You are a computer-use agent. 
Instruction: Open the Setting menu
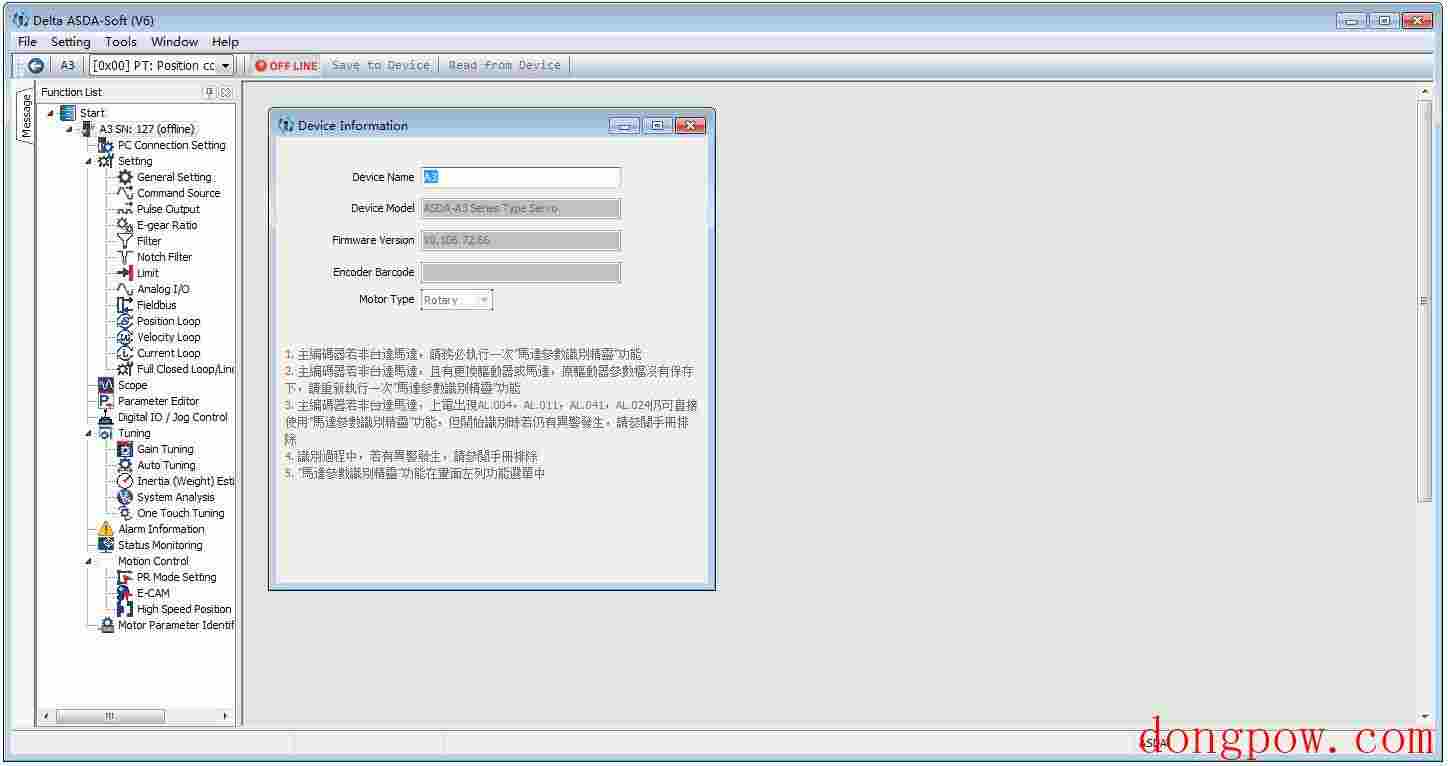coord(71,42)
